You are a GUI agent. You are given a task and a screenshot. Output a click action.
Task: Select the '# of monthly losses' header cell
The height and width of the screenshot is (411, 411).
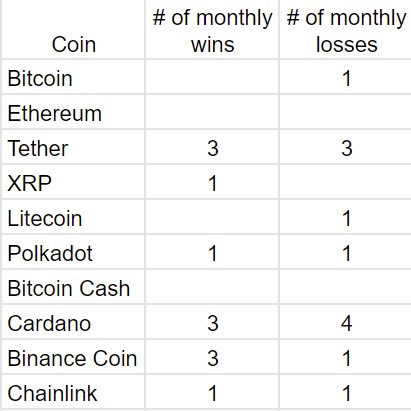(346, 29)
